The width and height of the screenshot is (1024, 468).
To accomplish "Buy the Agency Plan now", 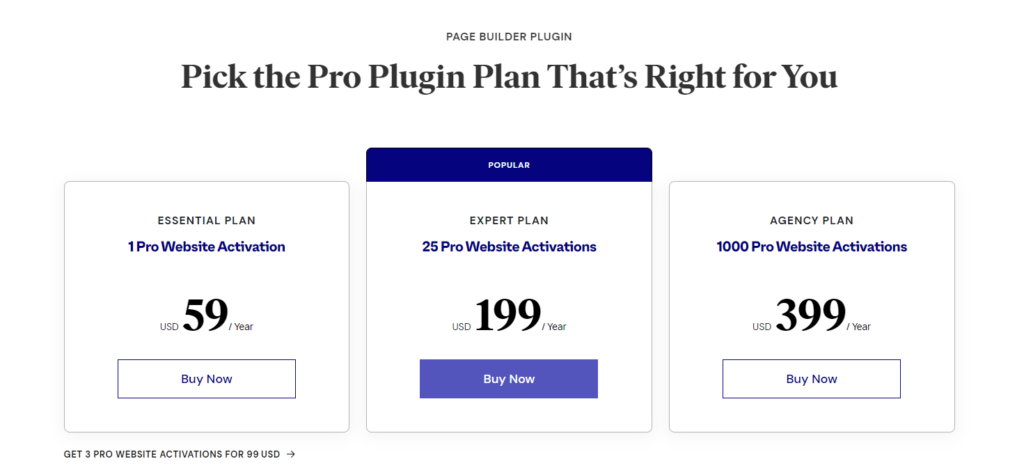I will pos(811,379).
